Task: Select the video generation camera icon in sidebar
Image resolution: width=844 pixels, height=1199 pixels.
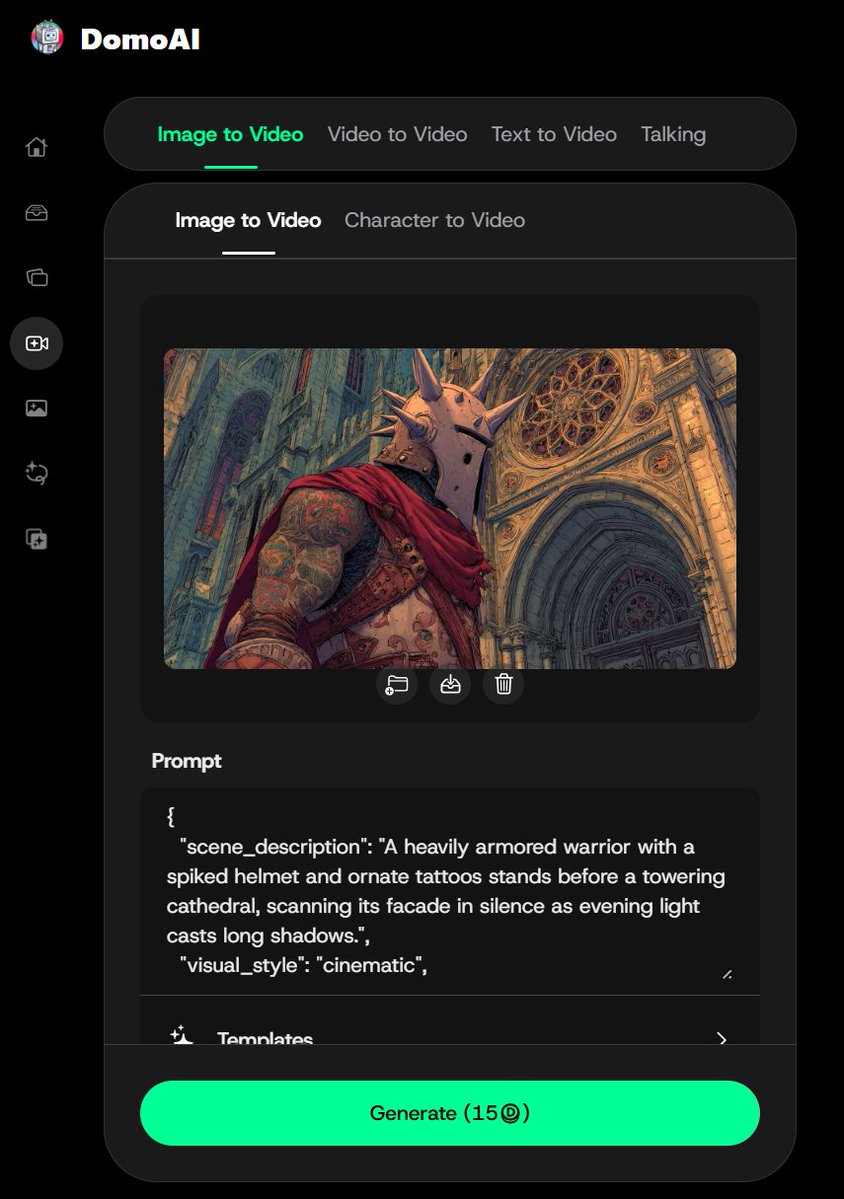Action: 37,343
